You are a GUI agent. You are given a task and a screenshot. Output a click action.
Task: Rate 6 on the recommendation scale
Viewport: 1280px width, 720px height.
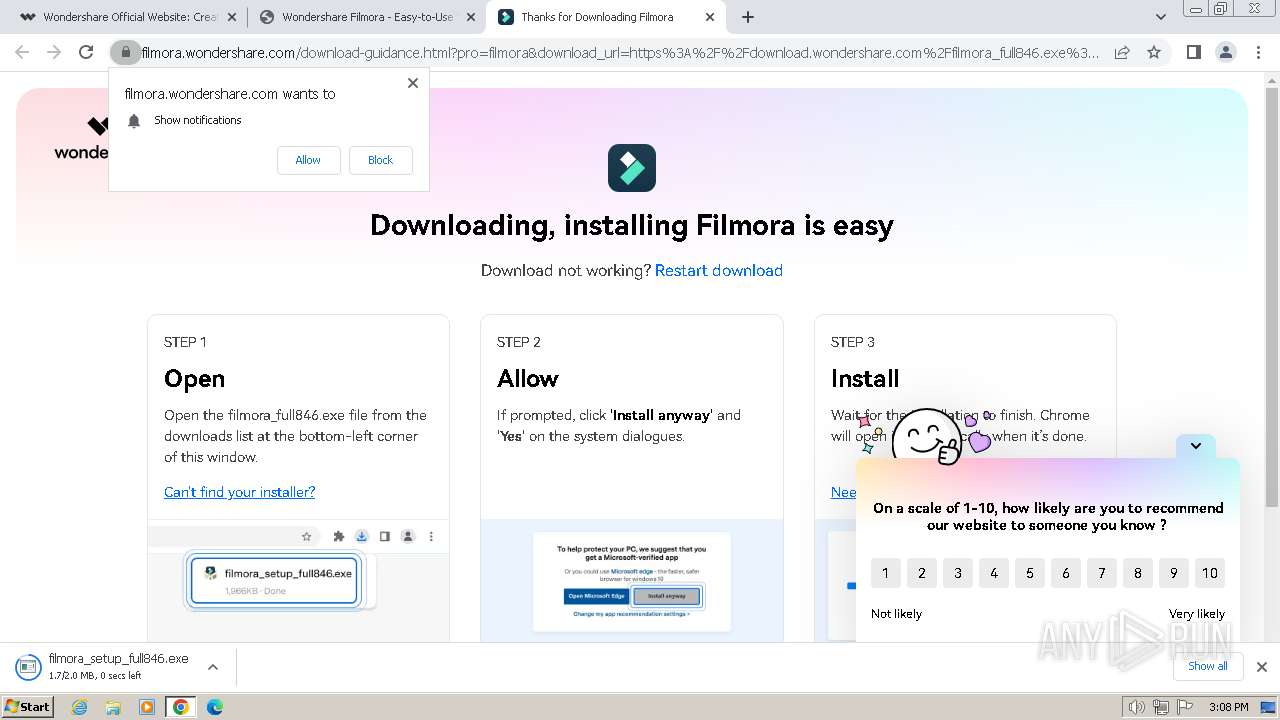click(x=1065, y=573)
